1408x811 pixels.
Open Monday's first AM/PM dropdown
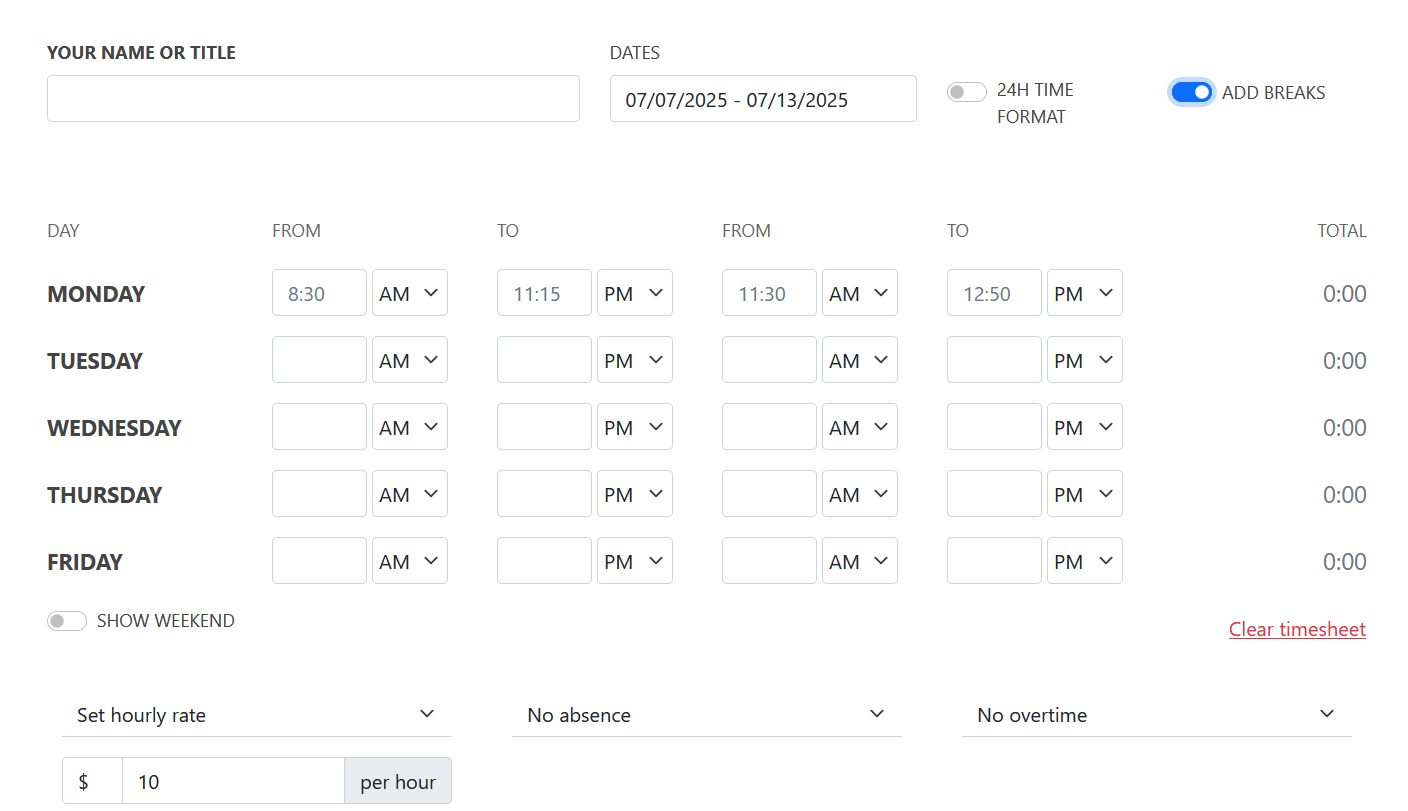pyautogui.click(x=409, y=292)
